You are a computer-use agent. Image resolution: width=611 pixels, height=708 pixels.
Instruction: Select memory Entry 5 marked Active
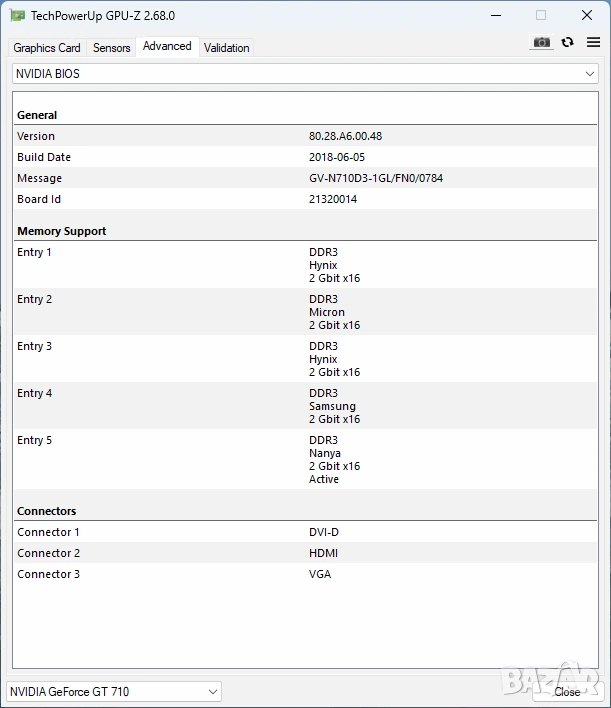coord(304,459)
